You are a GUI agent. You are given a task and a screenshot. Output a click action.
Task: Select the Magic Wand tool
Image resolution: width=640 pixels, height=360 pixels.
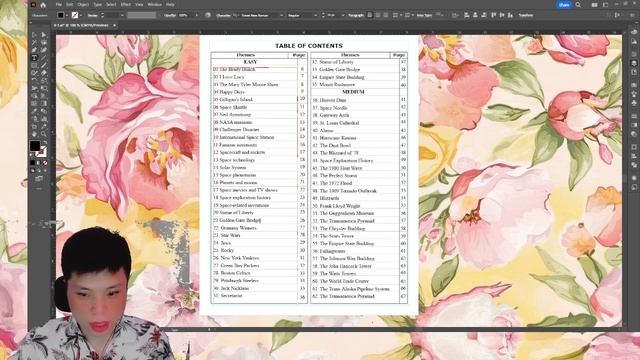click(34, 42)
